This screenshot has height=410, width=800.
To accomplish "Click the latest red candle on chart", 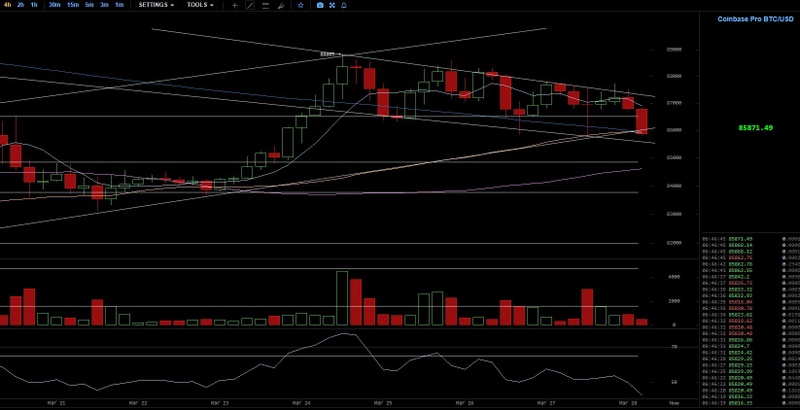I will tap(641, 121).
